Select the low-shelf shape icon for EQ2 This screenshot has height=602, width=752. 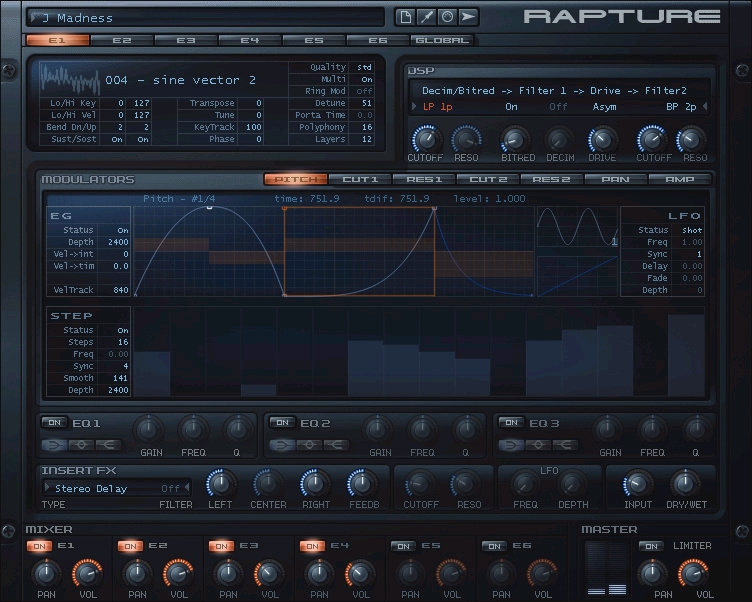pos(282,445)
